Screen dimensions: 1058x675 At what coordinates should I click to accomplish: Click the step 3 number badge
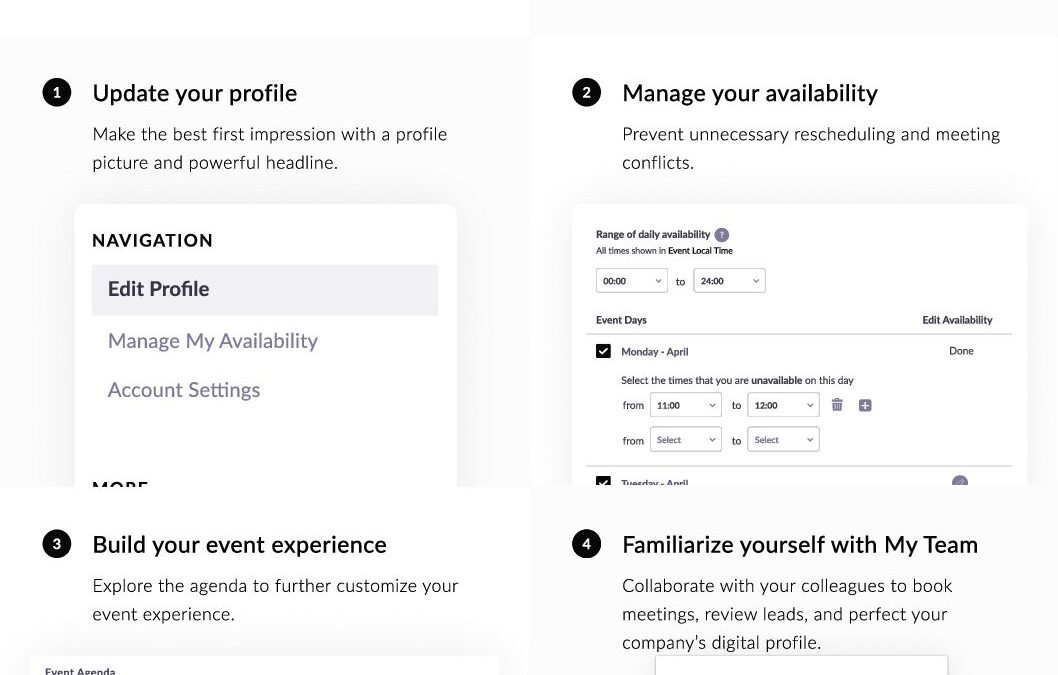pyautogui.click(x=57, y=544)
